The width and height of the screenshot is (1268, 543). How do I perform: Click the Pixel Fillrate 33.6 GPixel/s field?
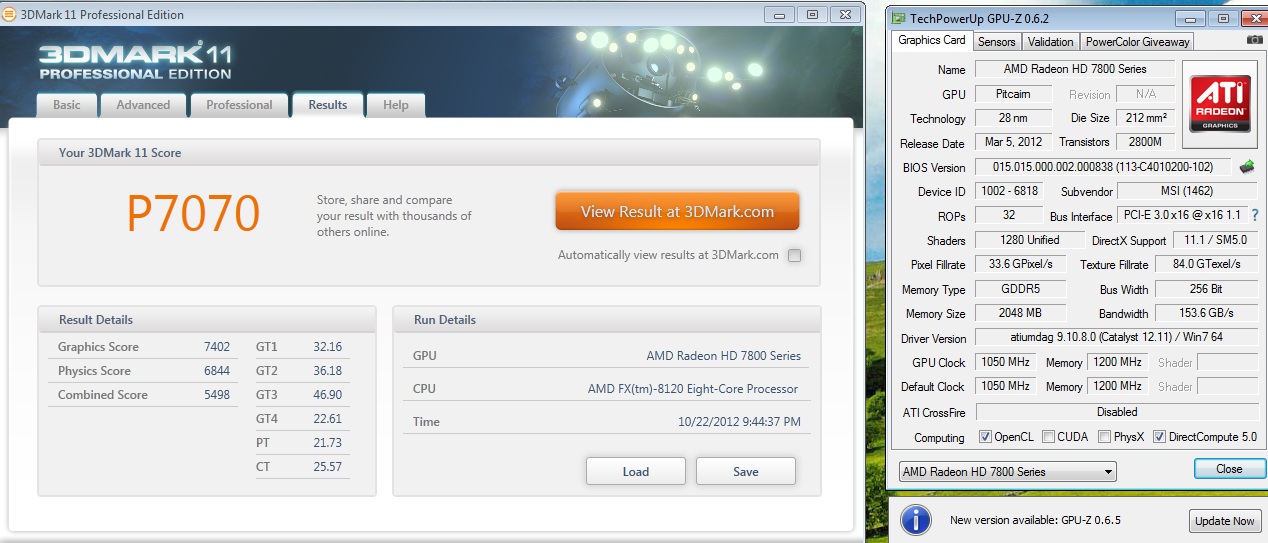click(x=1020, y=264)
